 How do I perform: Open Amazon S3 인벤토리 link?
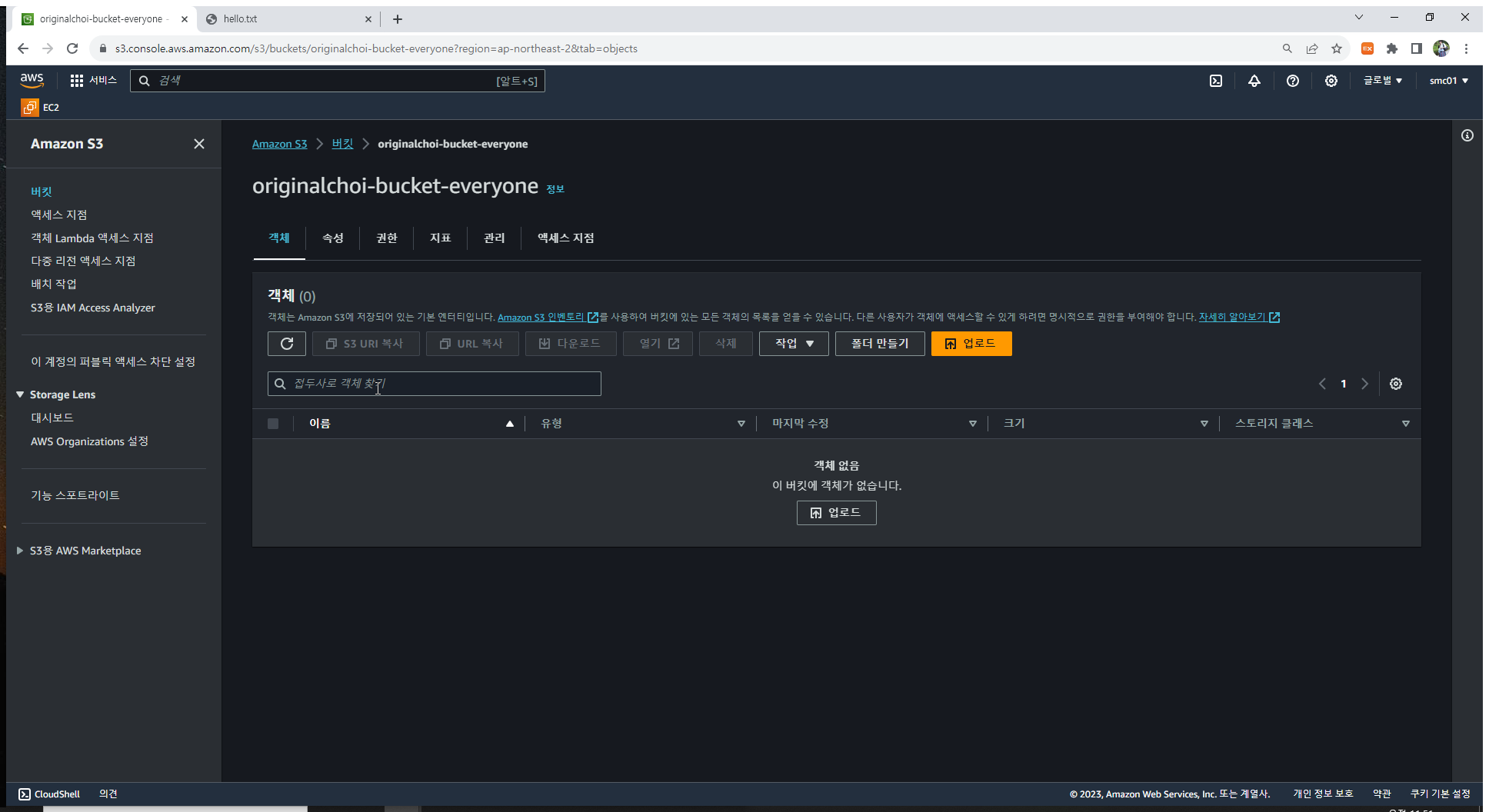tap(548, 317)
